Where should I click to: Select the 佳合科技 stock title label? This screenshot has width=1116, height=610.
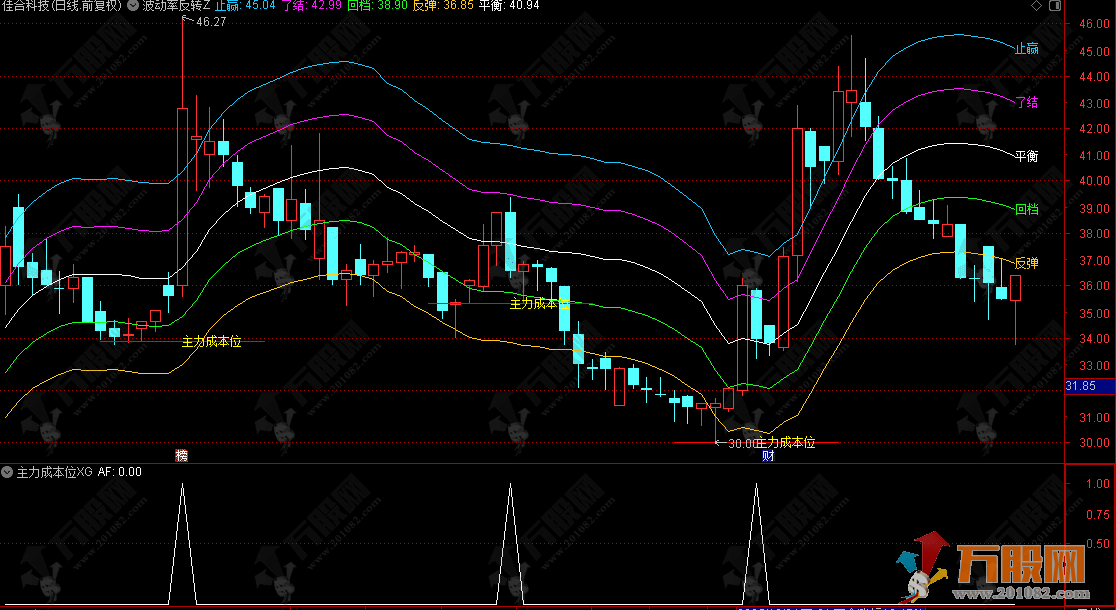coord(62,6)
